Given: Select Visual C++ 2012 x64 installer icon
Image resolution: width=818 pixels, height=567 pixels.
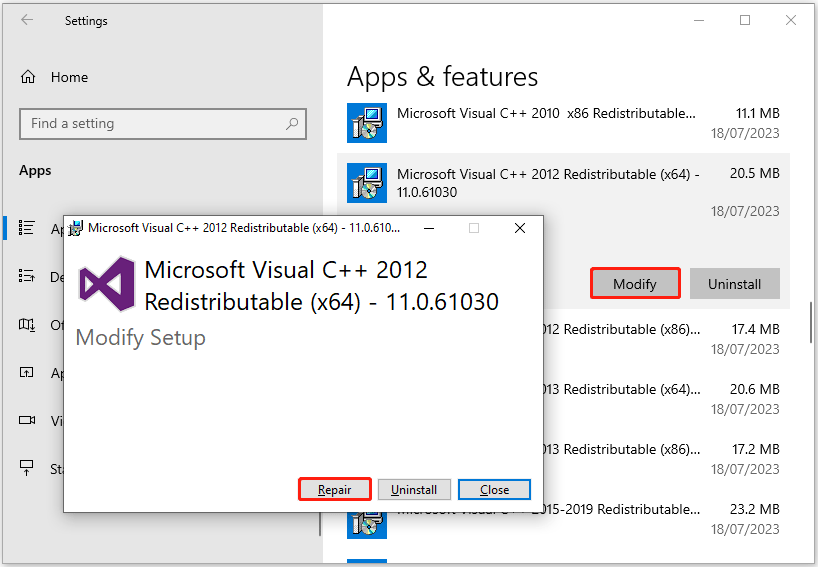Looking at the screenshot, I should 367,183.
